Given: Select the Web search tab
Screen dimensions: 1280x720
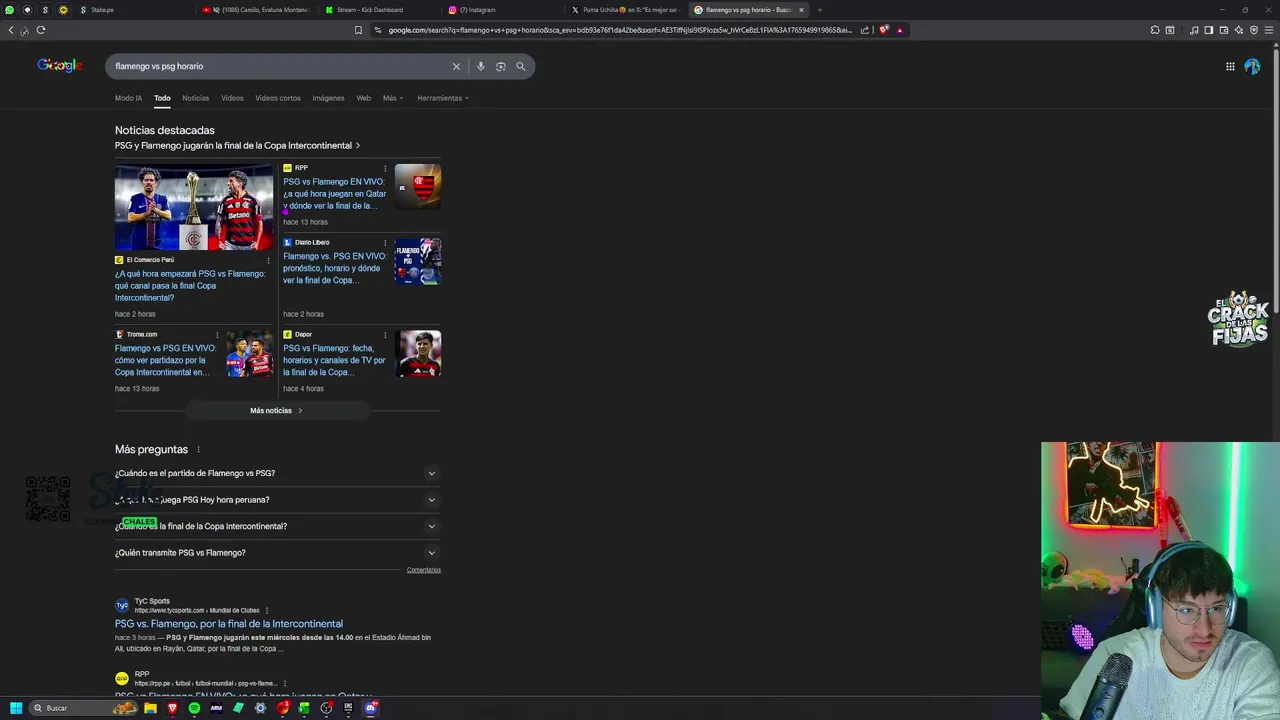Looking at the screenshot, I should coord(364,98).
